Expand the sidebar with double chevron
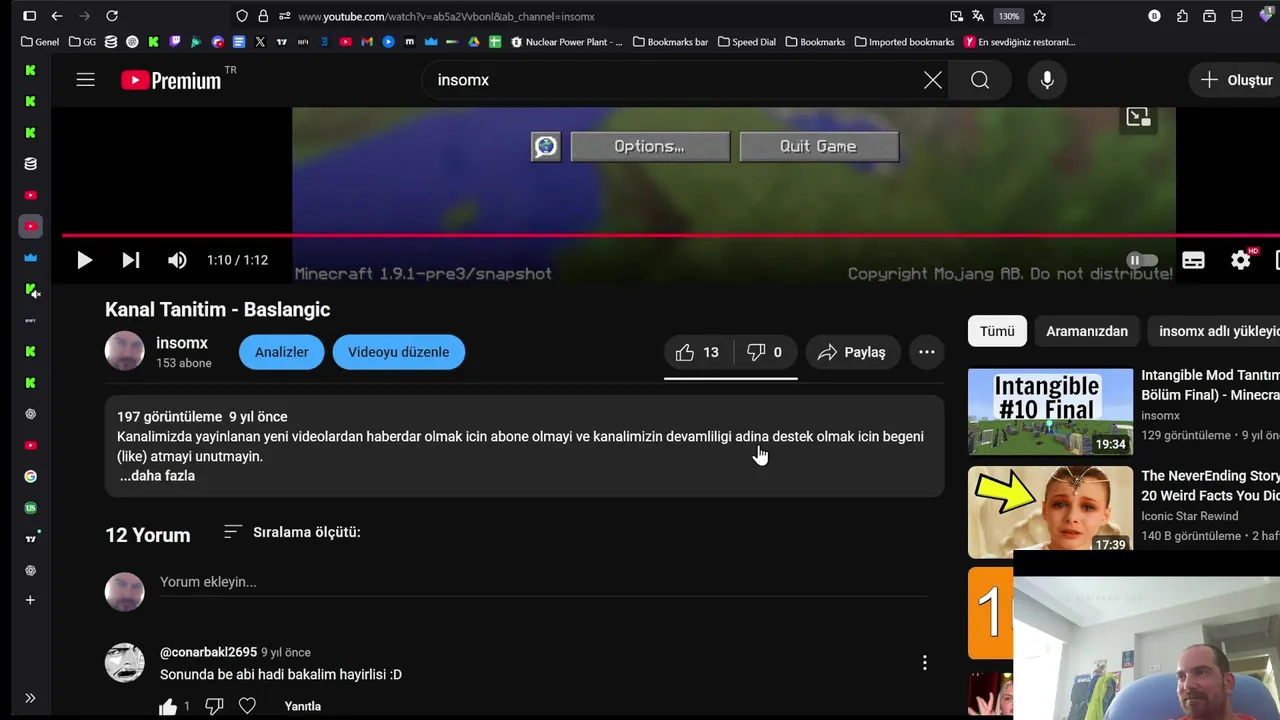This screenshot has width=1280, height=720. pyautogui.click(x=30, y=698)
